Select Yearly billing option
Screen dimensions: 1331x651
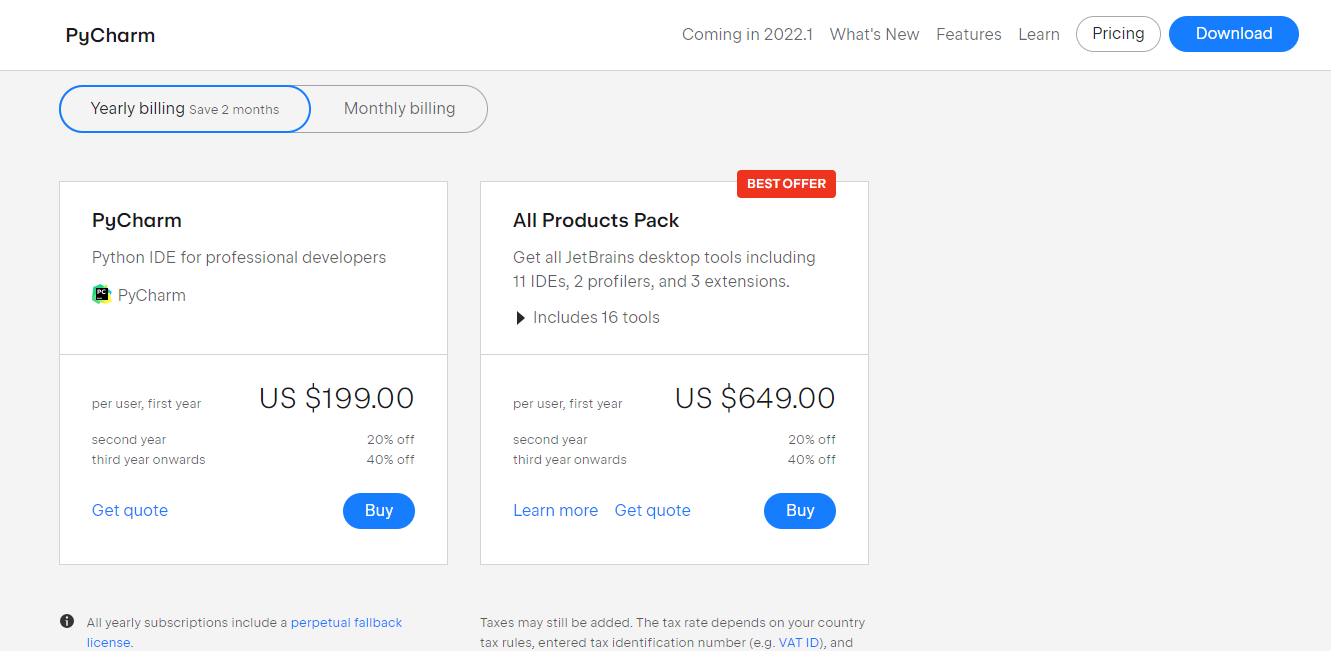[x=185, y=109]
